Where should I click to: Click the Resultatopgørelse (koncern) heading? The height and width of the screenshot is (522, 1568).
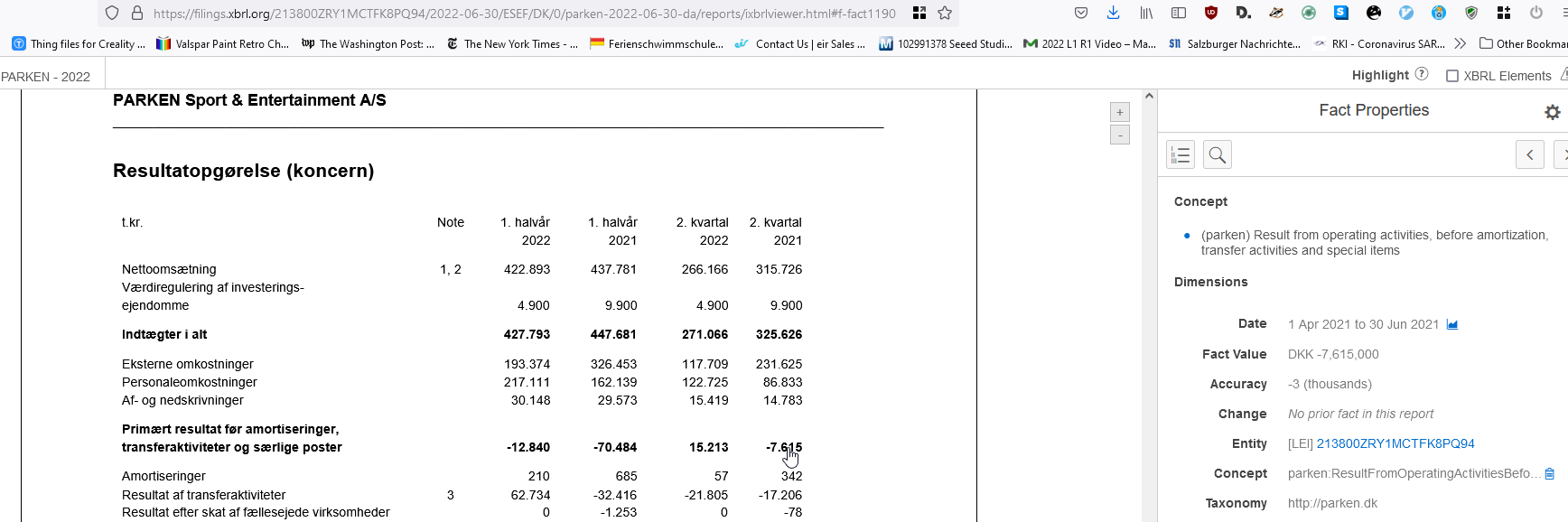point(243,171)
